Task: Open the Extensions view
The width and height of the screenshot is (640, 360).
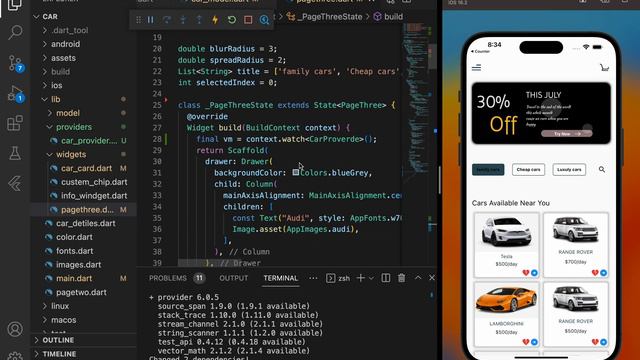Action: (x=15, y=123)
